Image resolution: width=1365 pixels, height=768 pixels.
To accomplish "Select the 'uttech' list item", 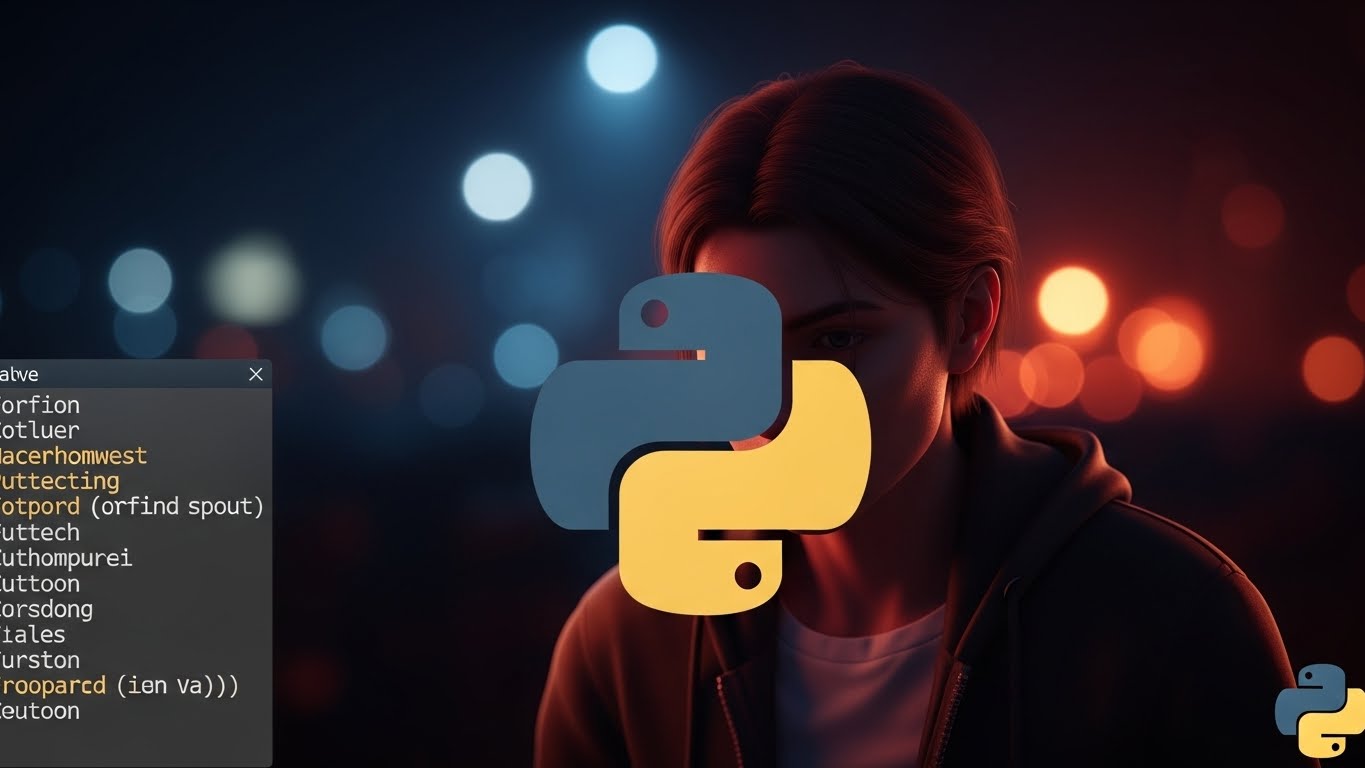I will pos(40,533).
